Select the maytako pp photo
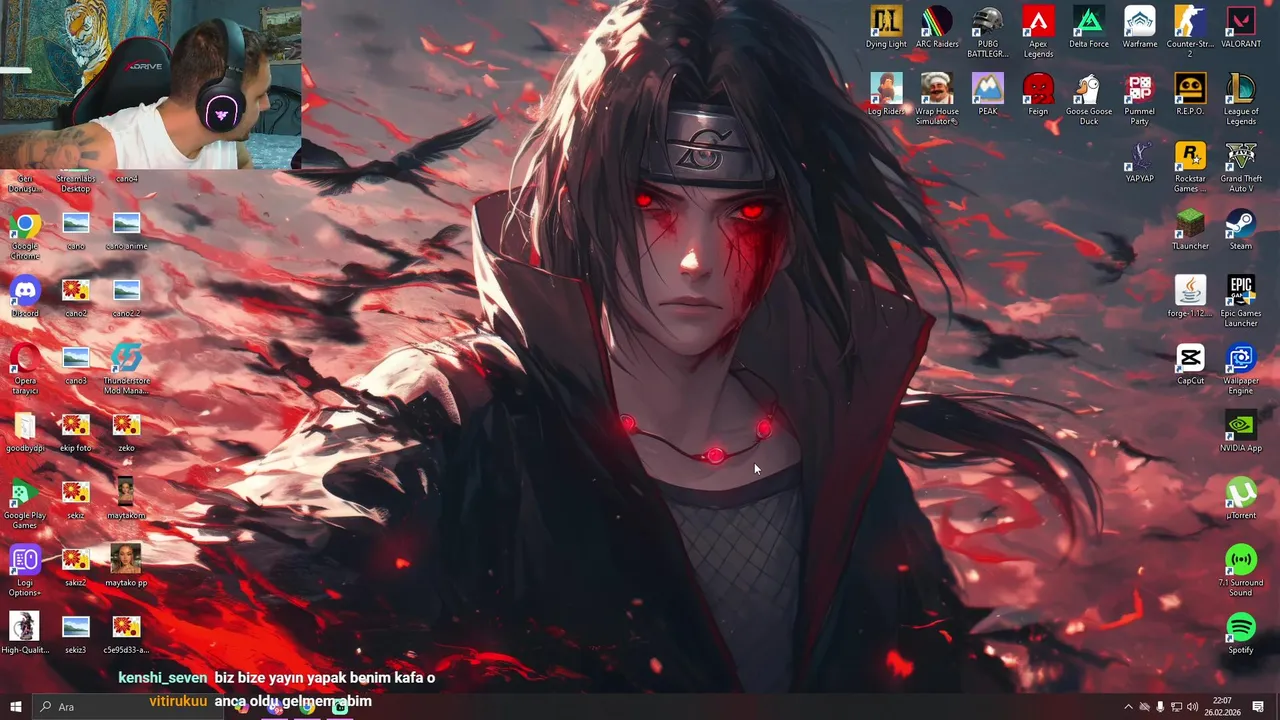Viewport: 1280px width, 720px height. [x=126, y=566]
